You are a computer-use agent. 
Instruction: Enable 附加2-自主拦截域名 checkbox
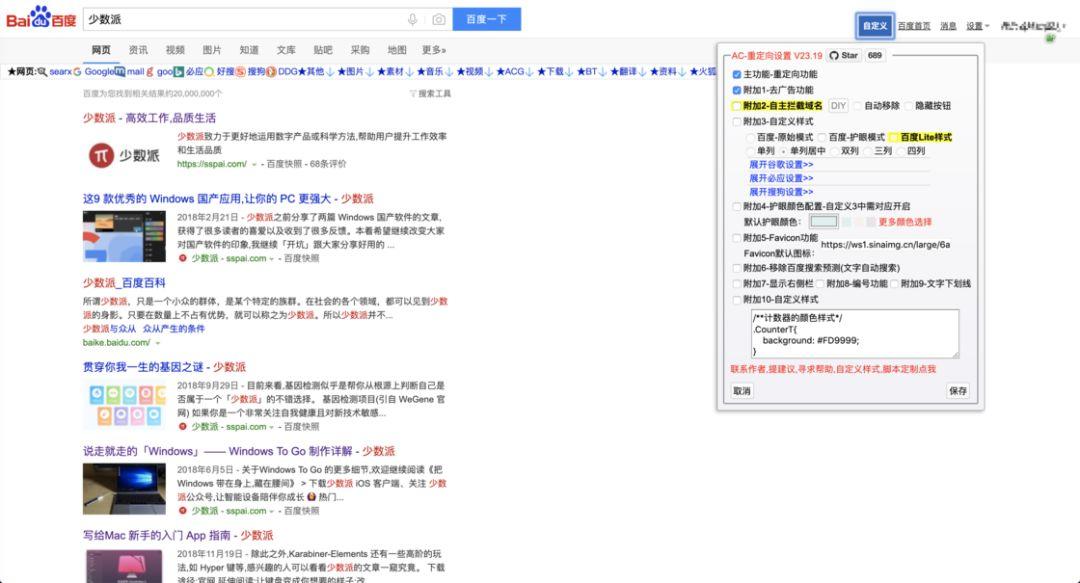736,106
